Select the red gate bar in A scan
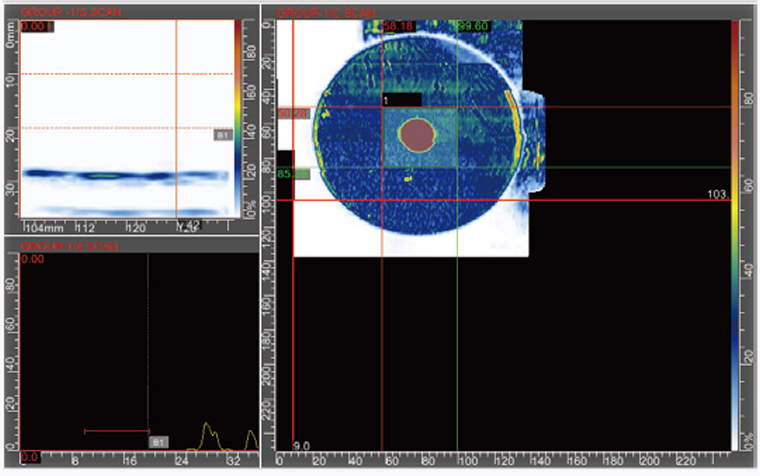This screenshot has height=476, width=760. click(117, 431)
